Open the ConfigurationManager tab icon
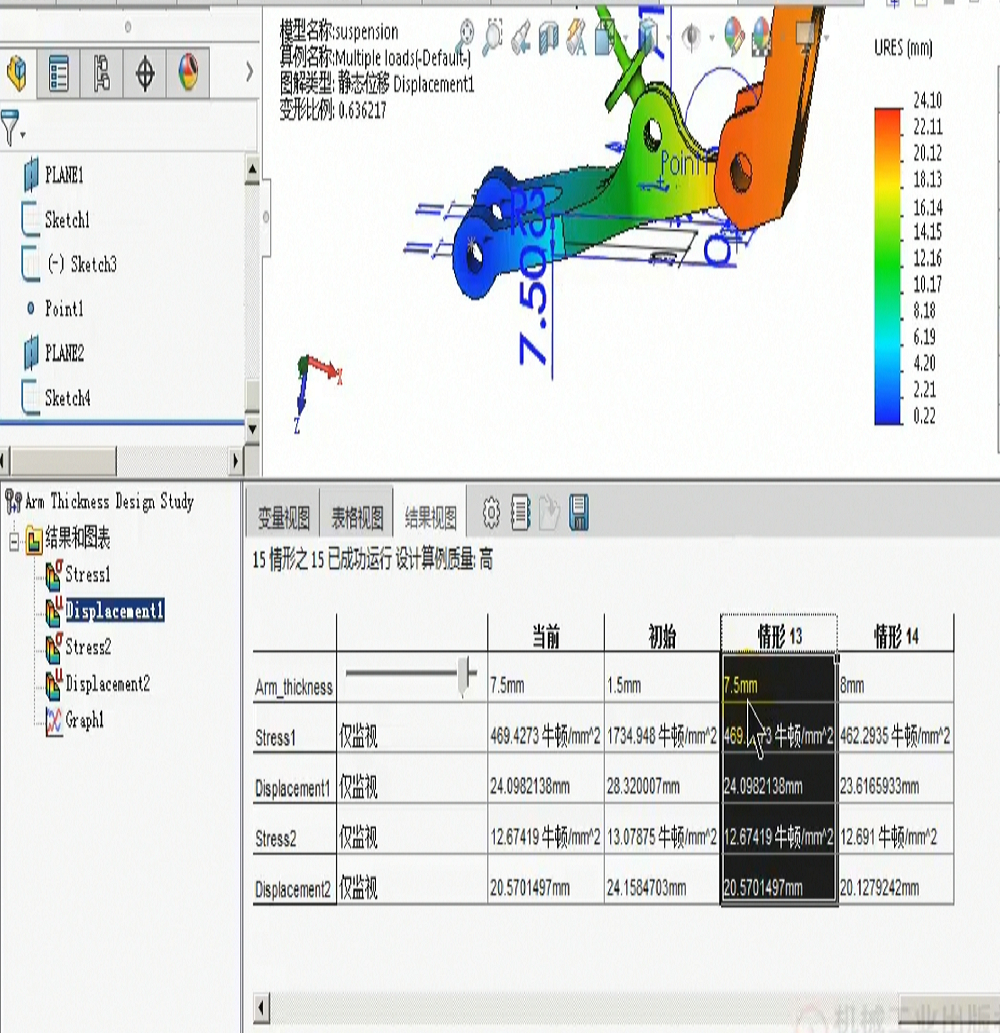Viewport: 1000px width, 1033px height. [x=102, y=73]
